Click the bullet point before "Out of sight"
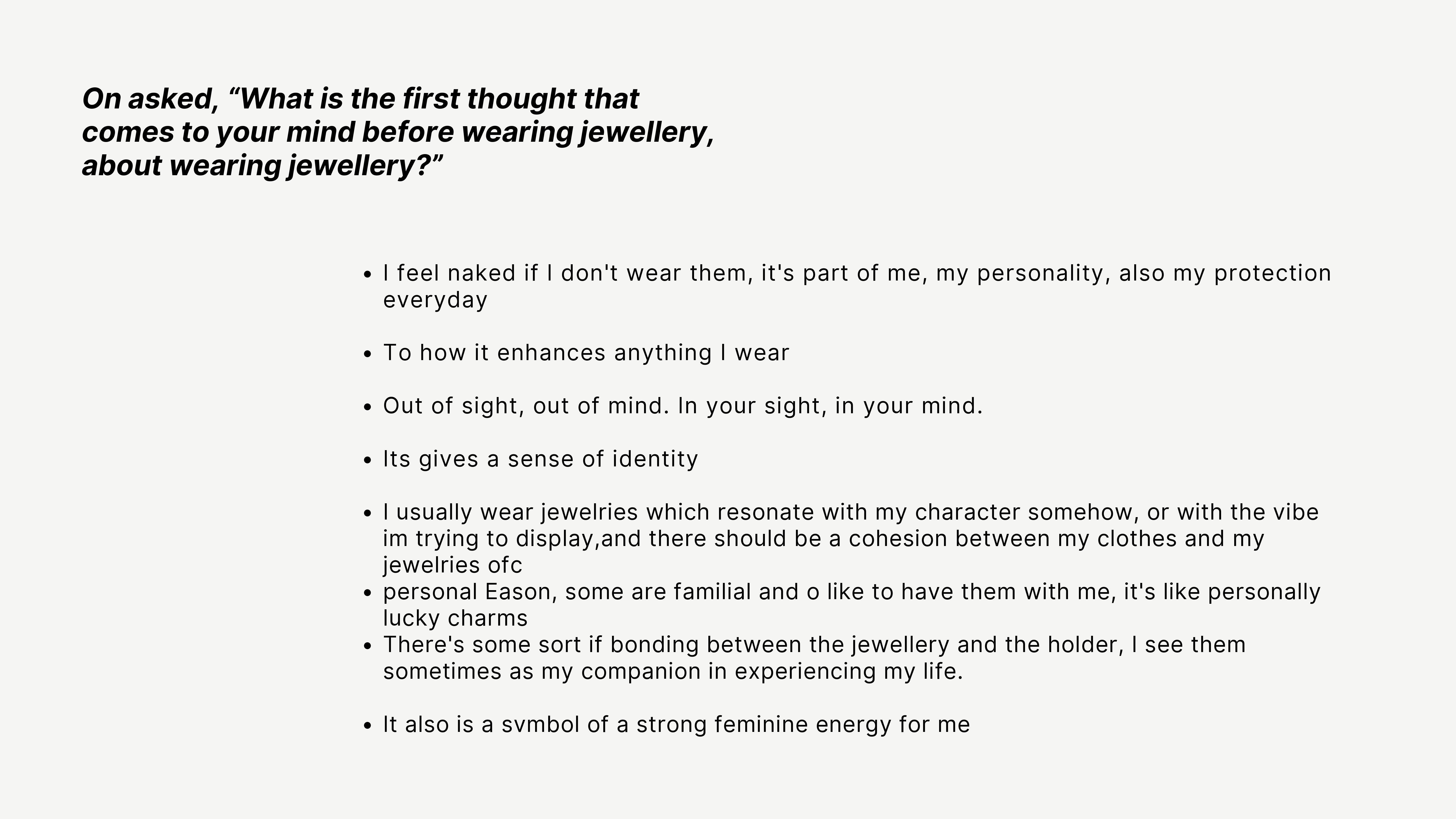The image size is (1456, 819). point(368,407)
